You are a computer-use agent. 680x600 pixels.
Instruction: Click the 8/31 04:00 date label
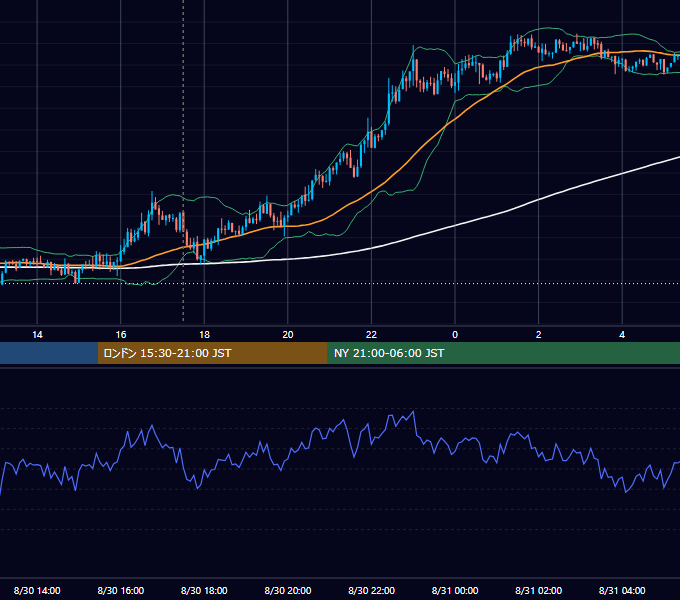(622, 590)
